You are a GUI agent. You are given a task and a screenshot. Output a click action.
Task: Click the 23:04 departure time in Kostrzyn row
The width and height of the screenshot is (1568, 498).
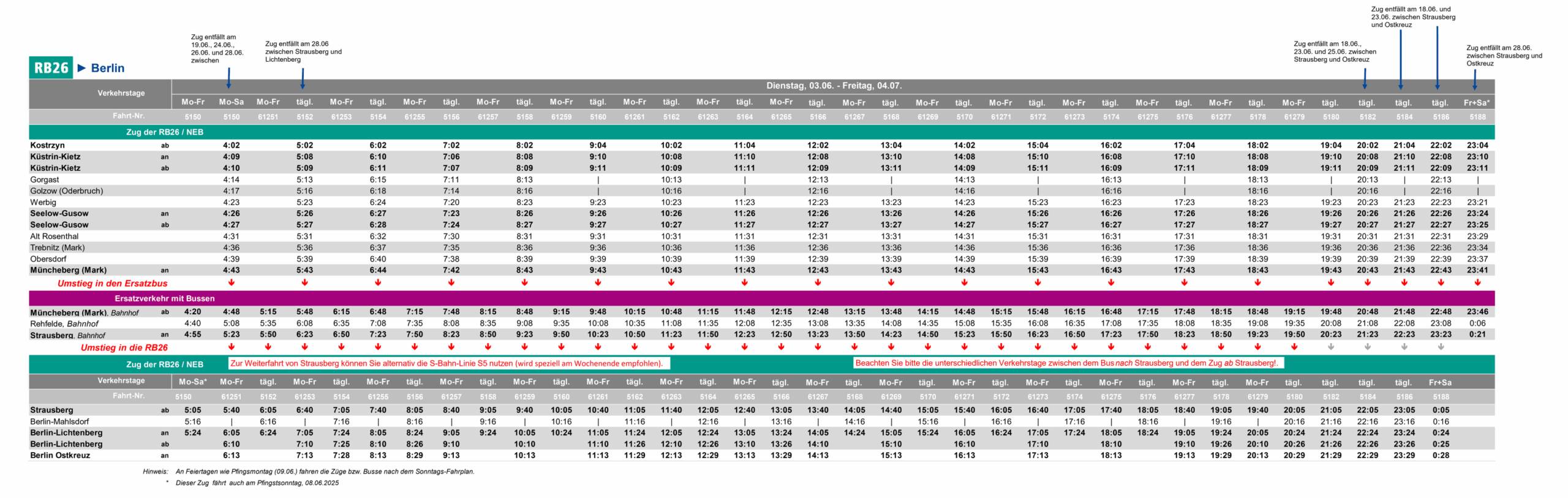(1477, 145)
